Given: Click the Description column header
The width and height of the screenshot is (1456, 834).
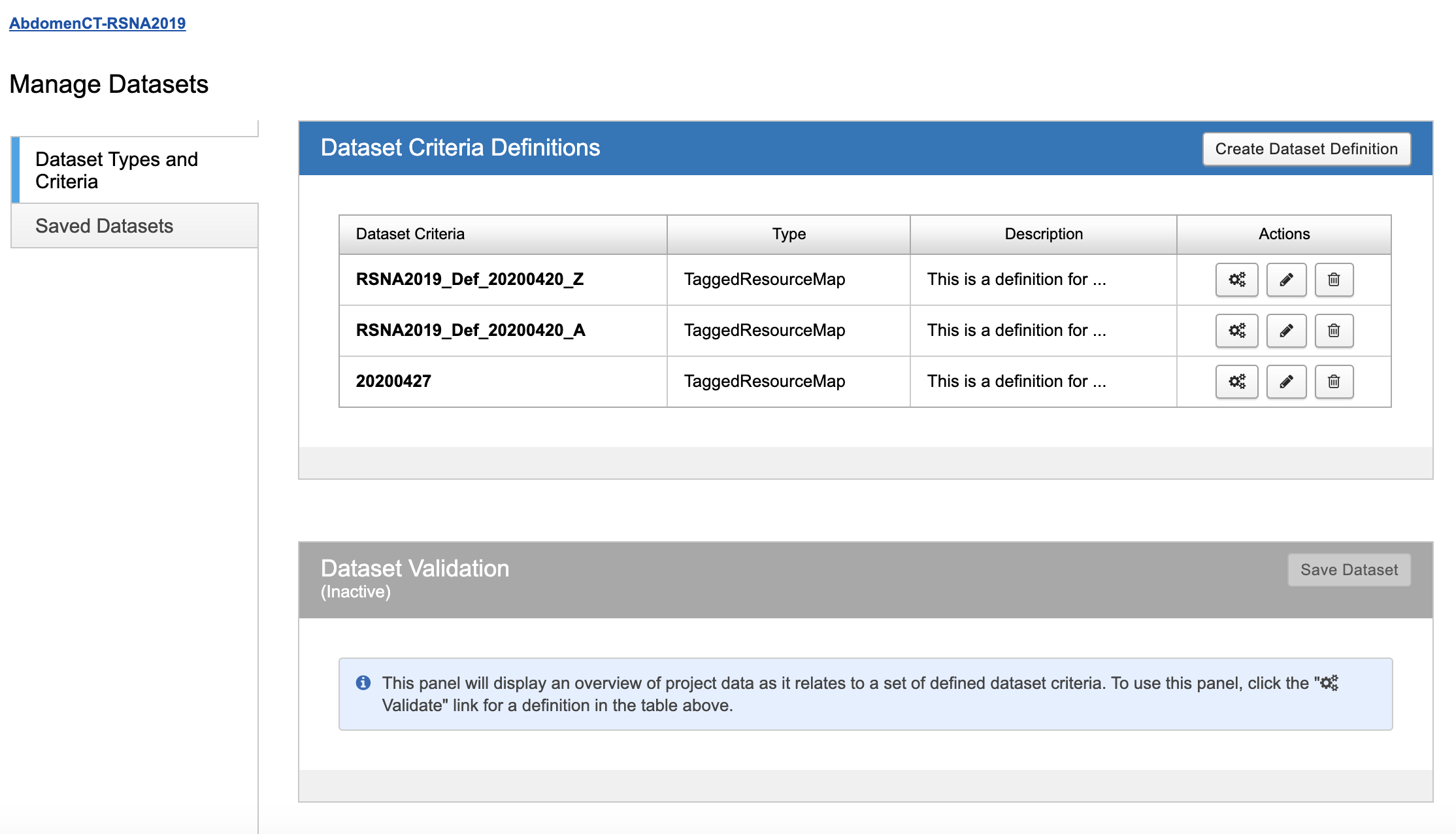Looking at the screenshot, I should 1044,234.
